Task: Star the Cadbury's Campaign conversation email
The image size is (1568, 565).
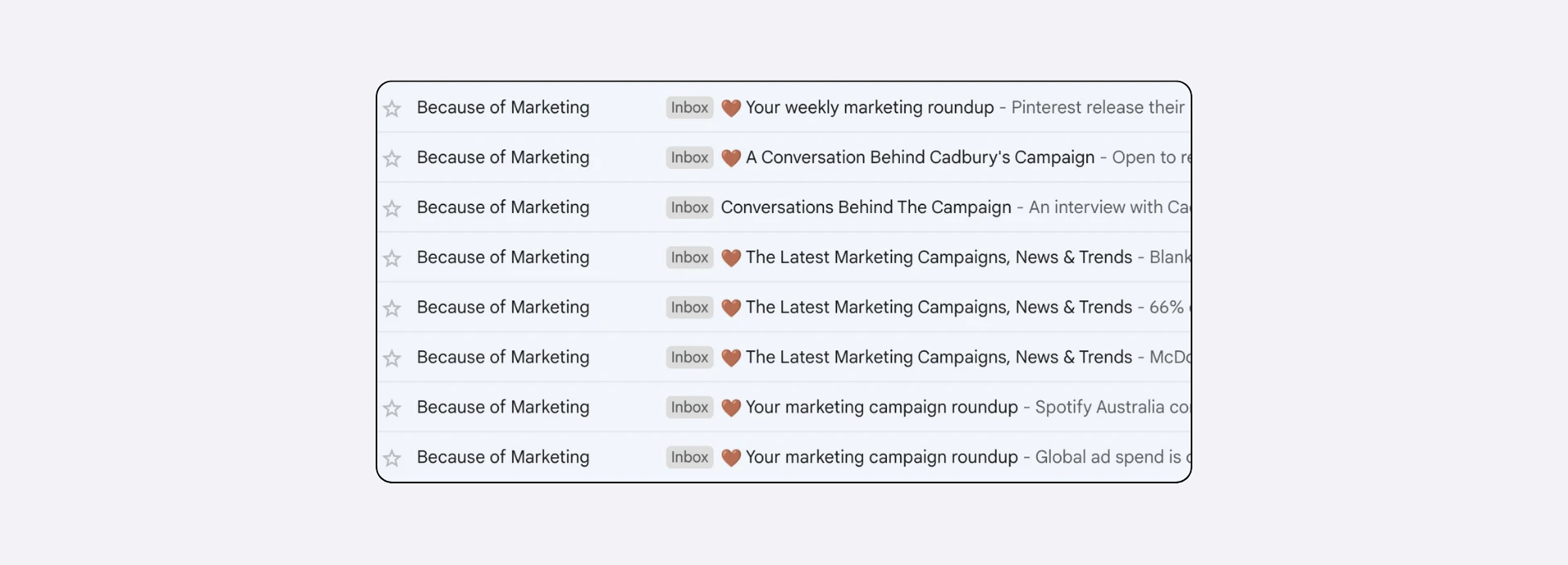Action: (392, 158)
